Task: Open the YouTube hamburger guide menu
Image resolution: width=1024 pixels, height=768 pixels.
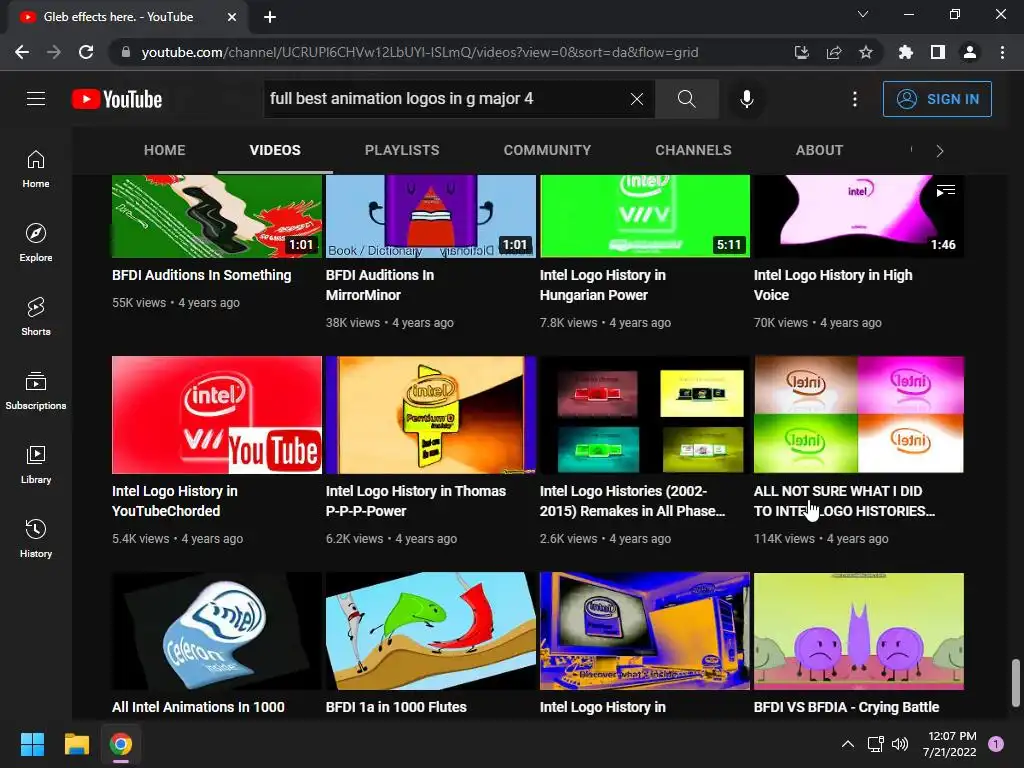Action: [x=36, y=99]
